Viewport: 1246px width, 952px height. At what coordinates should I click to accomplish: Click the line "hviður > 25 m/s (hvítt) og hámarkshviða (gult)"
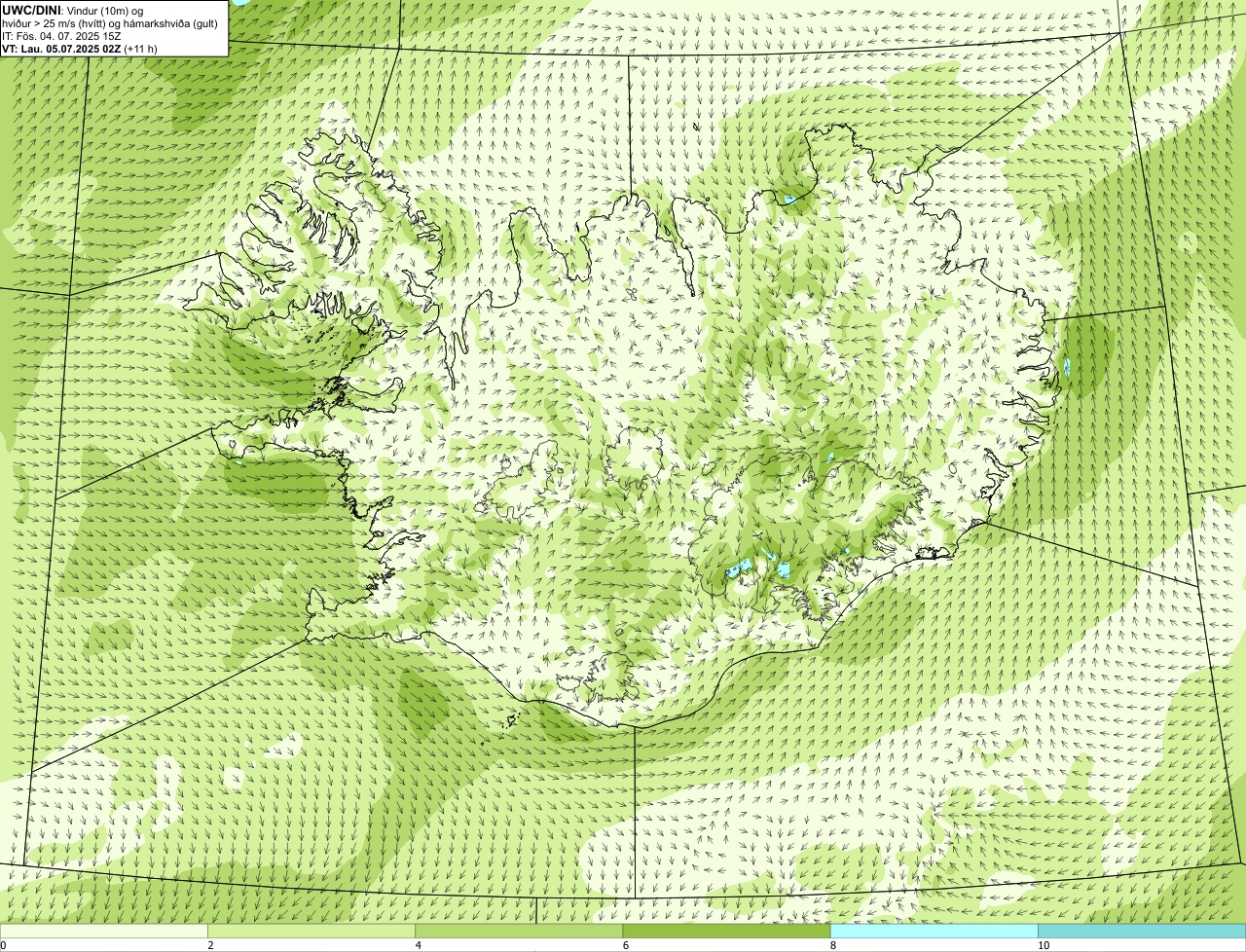(x=110, y=23)
